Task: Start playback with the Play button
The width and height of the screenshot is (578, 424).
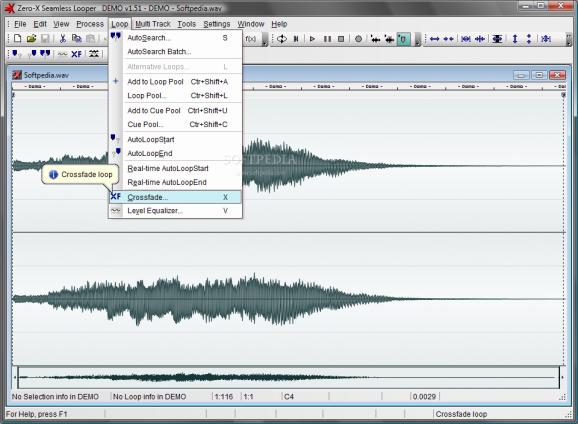Action: point(312,39)
